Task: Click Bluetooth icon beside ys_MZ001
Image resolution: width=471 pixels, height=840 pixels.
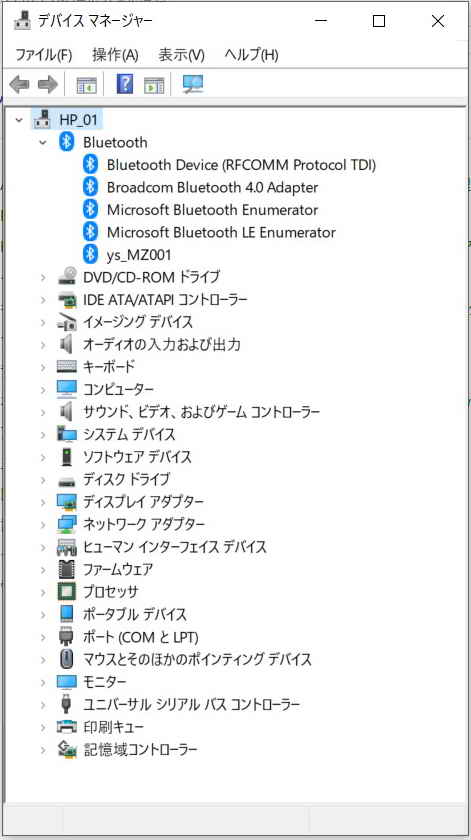Action: [x=91, y=254]
